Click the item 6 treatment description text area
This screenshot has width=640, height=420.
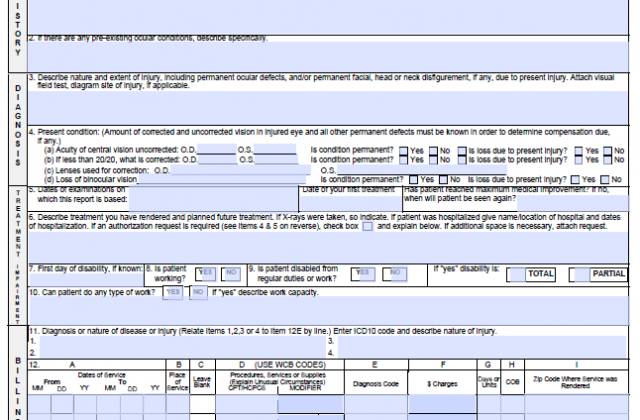[328, 247]
